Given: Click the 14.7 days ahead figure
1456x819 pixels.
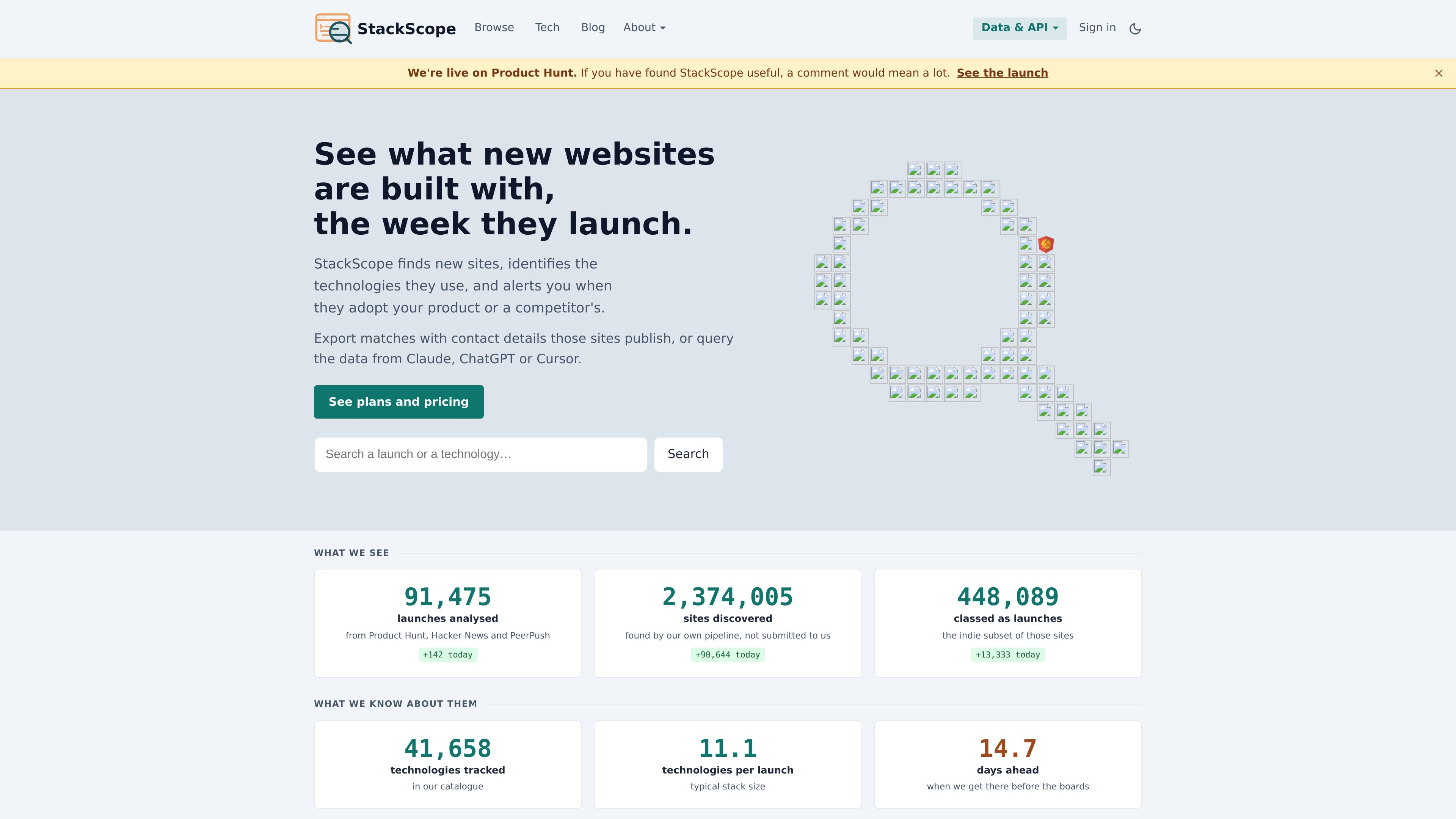Looking at the screenshot, I should click(x=1008, y=748).
